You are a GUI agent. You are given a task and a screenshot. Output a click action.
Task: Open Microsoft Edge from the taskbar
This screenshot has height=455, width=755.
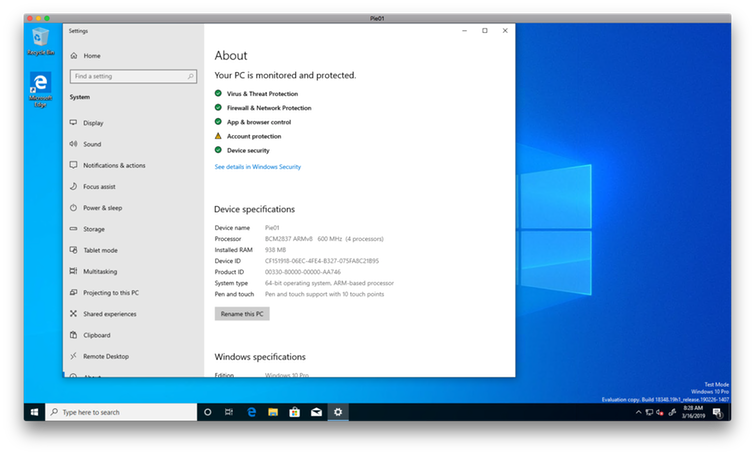(x=252, y=412)
